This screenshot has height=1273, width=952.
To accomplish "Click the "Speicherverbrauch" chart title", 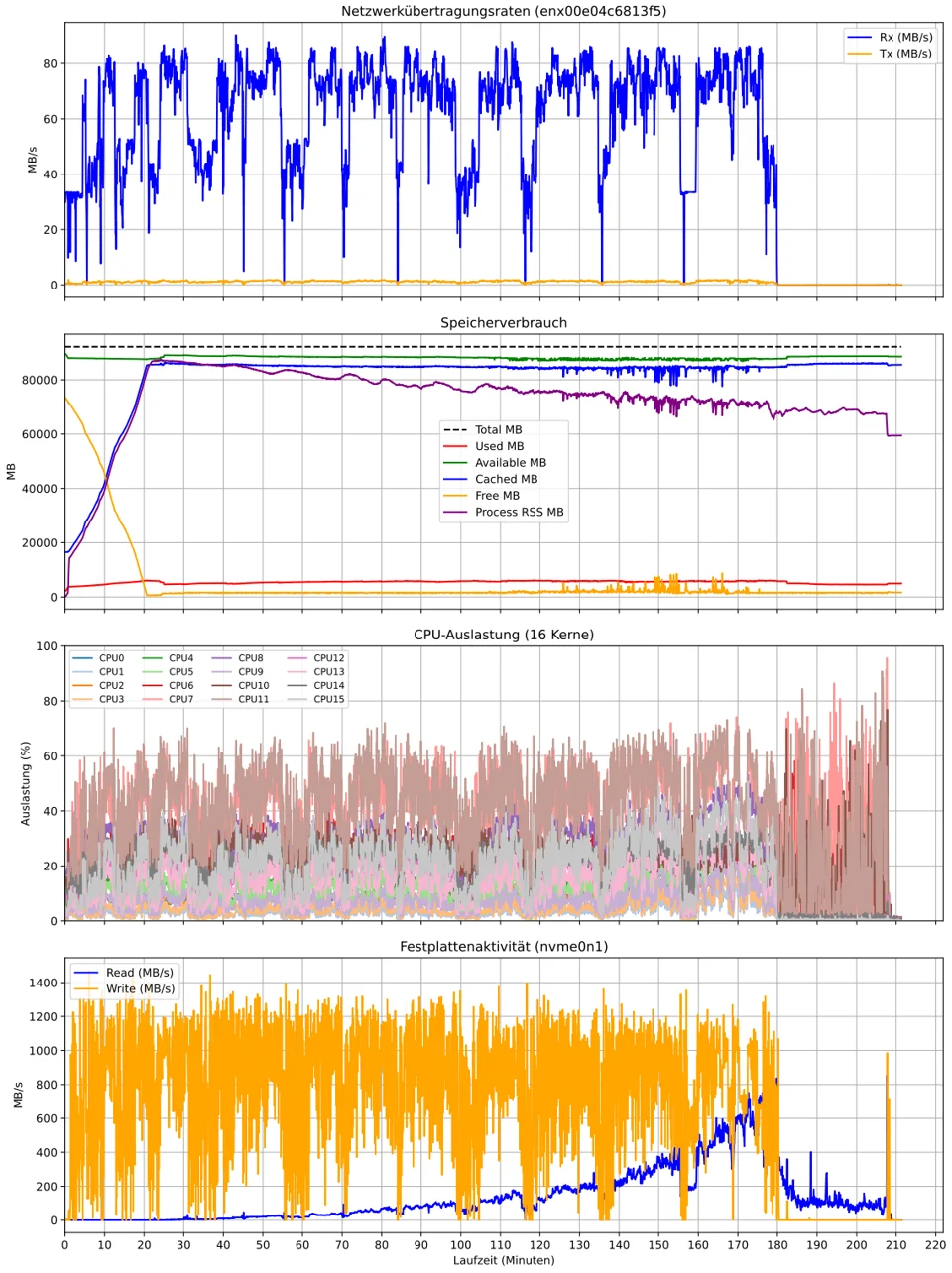I will 504,323.
